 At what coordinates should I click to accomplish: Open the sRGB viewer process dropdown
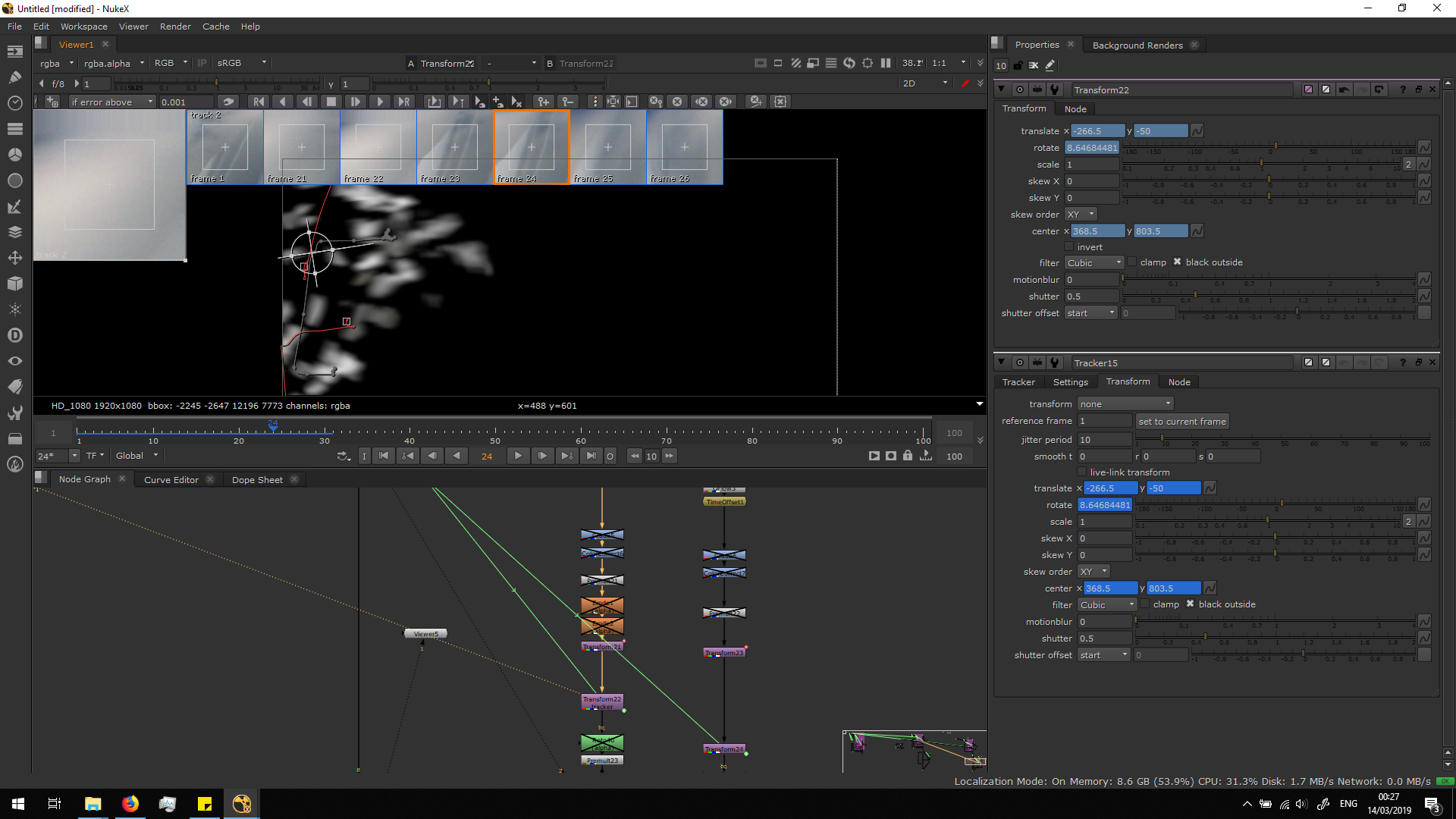[241, 64]
